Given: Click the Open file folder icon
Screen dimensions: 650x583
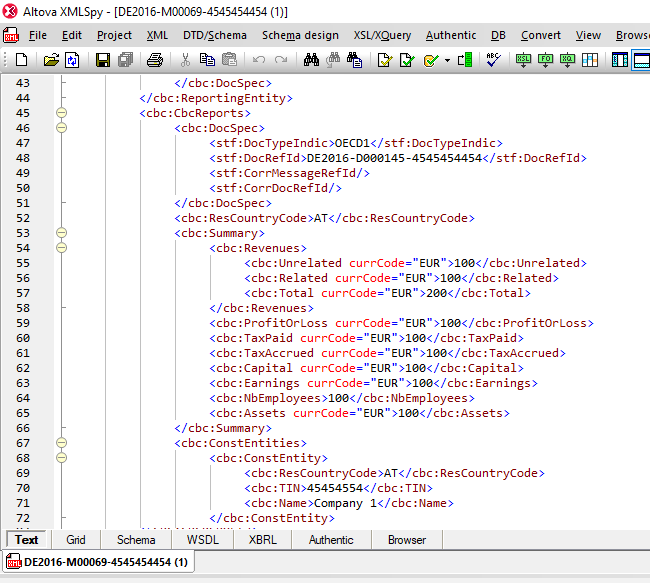Looking at the screenshot, I should click(50, 60).
